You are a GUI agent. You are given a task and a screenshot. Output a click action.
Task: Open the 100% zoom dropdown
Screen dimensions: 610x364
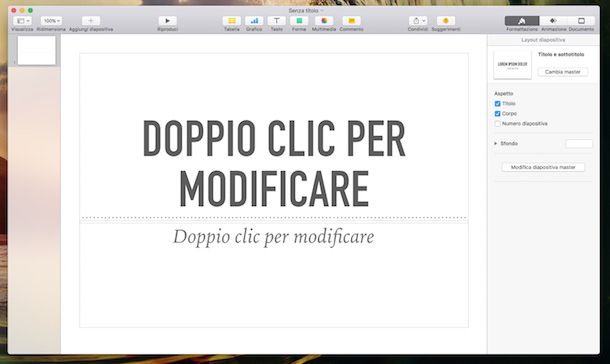51,21
